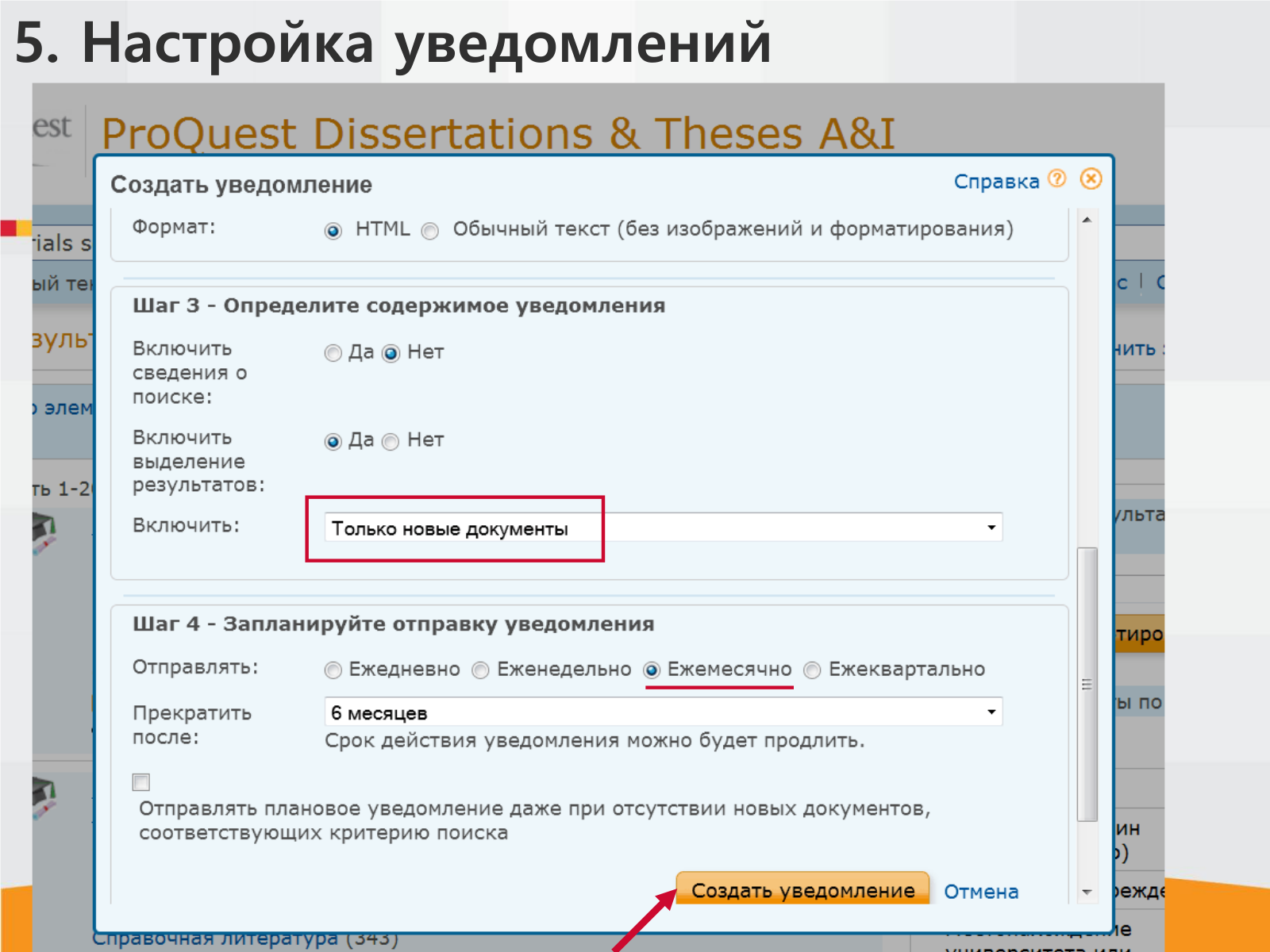Select Ежедневно sending frequency

point(333,670)
